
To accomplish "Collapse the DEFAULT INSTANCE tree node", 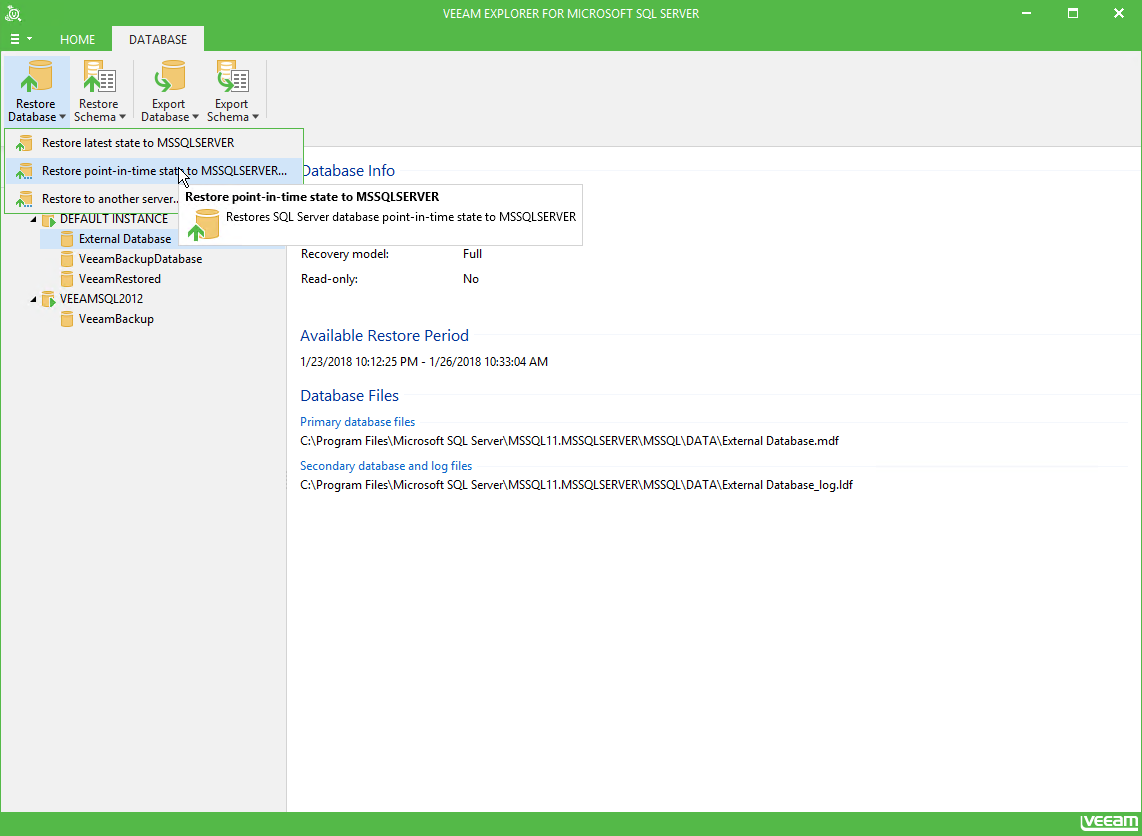I will pyautogui.click(x=34, y=219).
